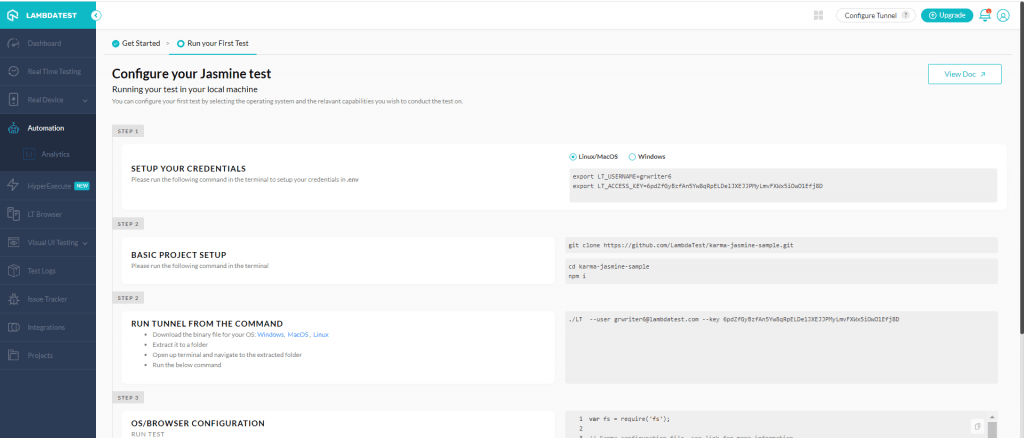This screenshot has width=1024, height=438.
Task: Select the Linux/MacOS radio option
Action: click(573, 156)
